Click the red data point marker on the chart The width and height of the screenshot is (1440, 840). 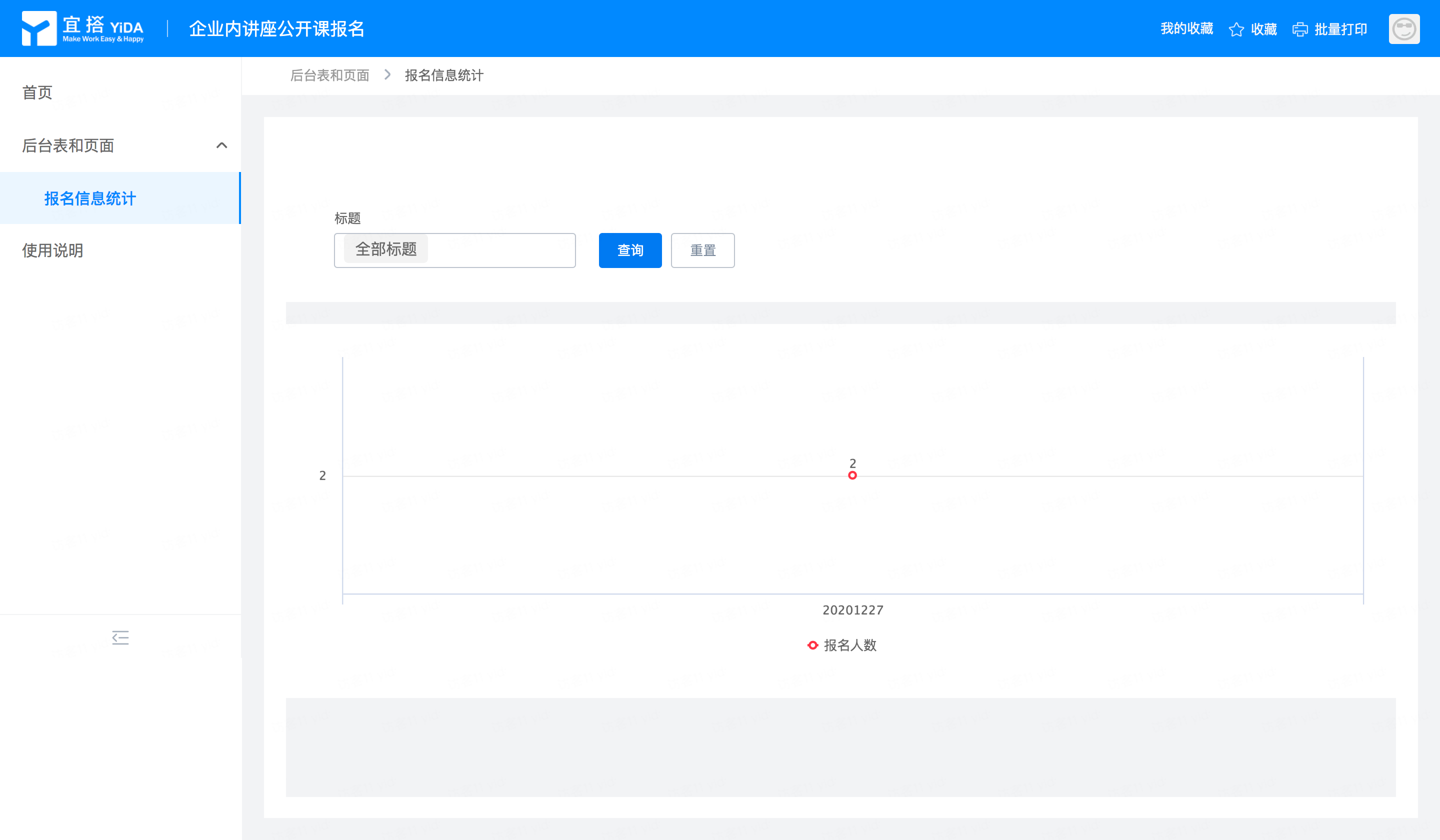852,475
